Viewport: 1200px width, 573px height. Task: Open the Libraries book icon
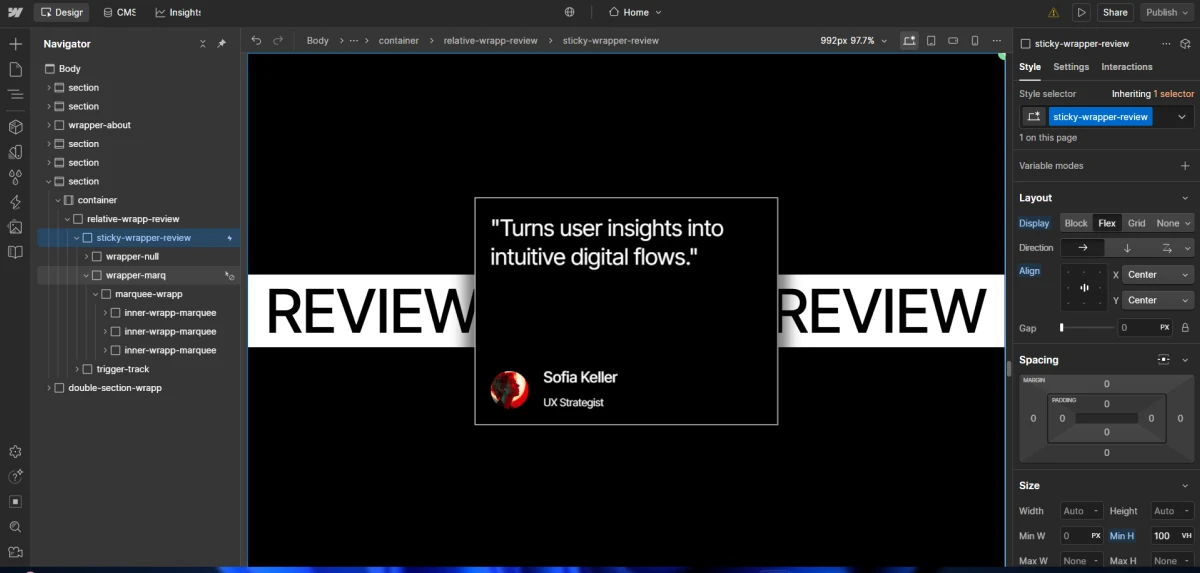click(x=15, y=252)
